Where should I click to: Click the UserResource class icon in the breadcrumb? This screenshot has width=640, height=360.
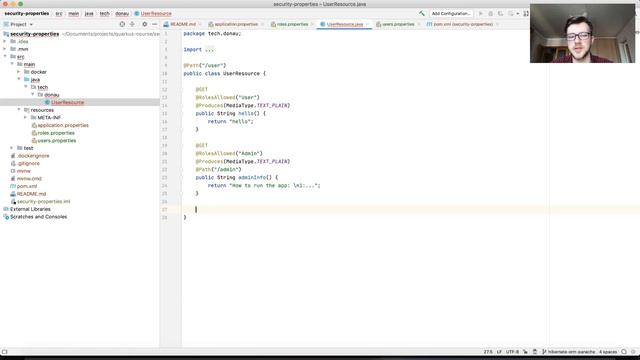point(137,13)
